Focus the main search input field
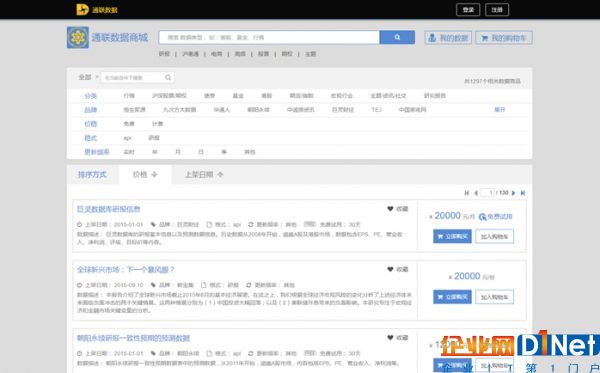600x373 pixels. click(x=269, y=37)
